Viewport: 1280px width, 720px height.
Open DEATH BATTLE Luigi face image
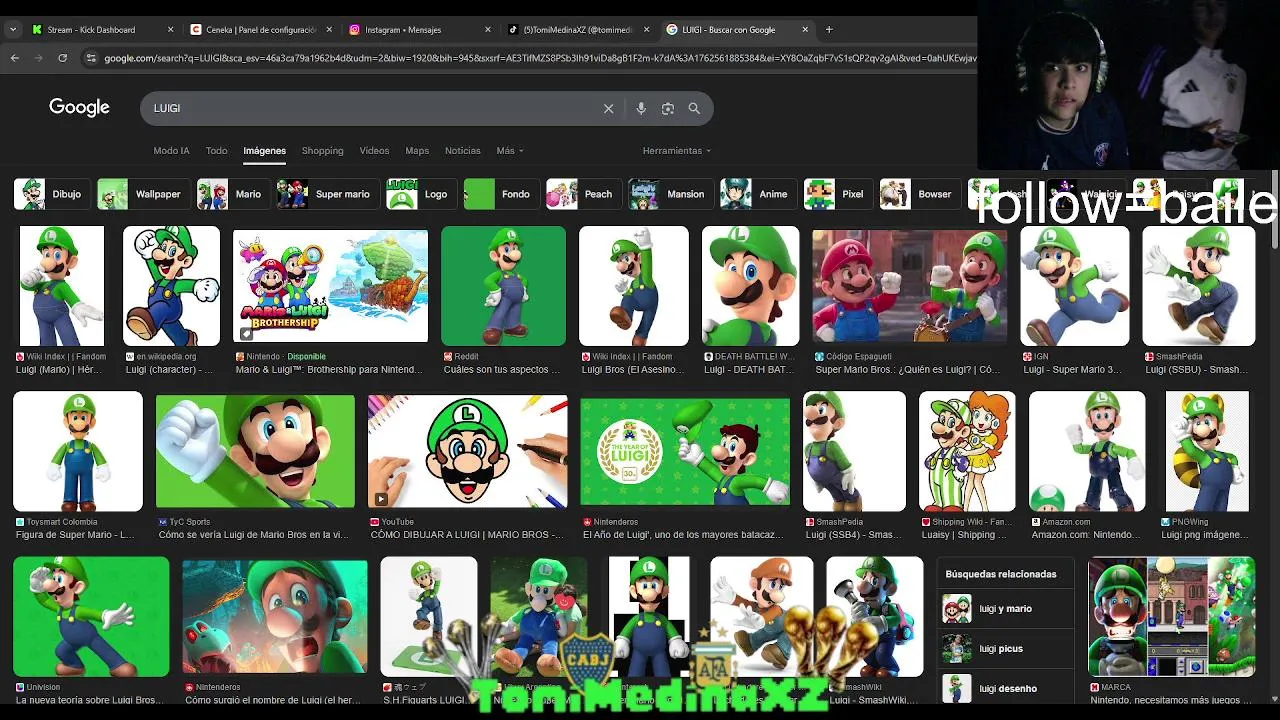pos(750,286)
